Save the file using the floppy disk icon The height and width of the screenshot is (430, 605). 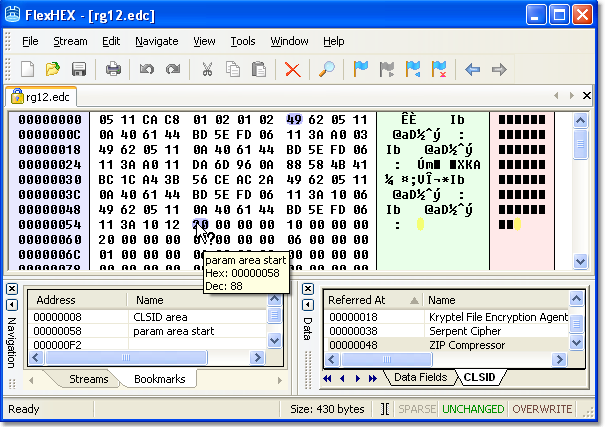pos(79,69)
